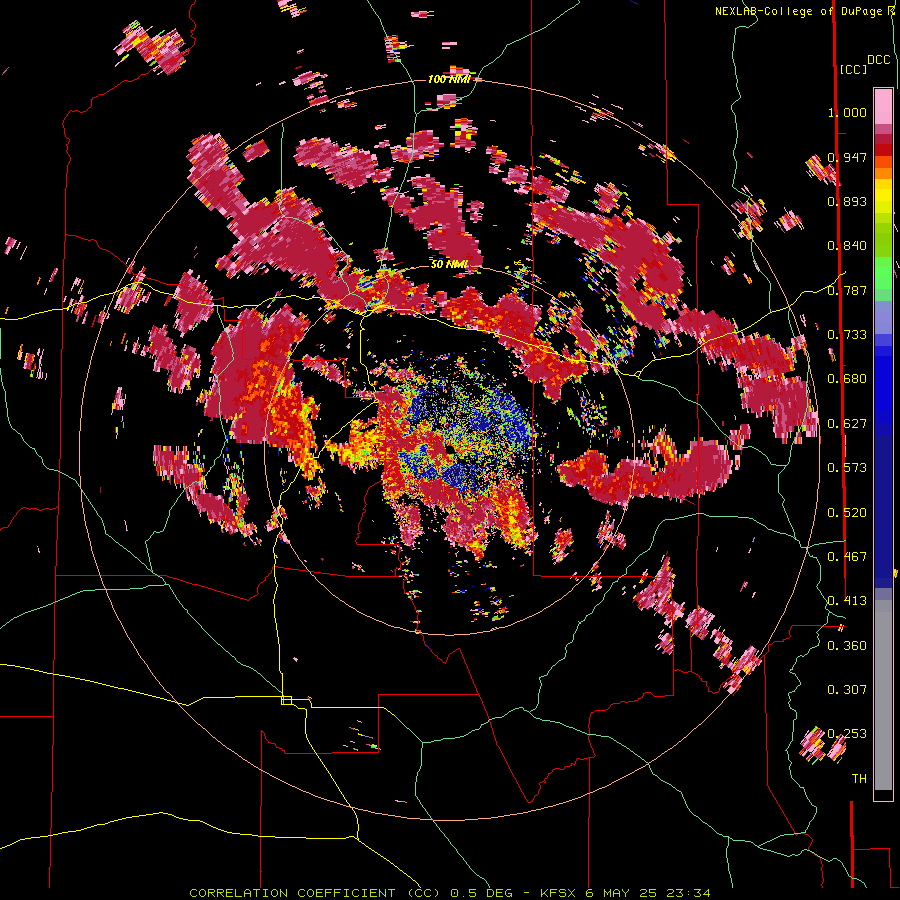The image size is (900, 900).
Task: Click the 0.253 legend value
Action: tap(847, 734)
